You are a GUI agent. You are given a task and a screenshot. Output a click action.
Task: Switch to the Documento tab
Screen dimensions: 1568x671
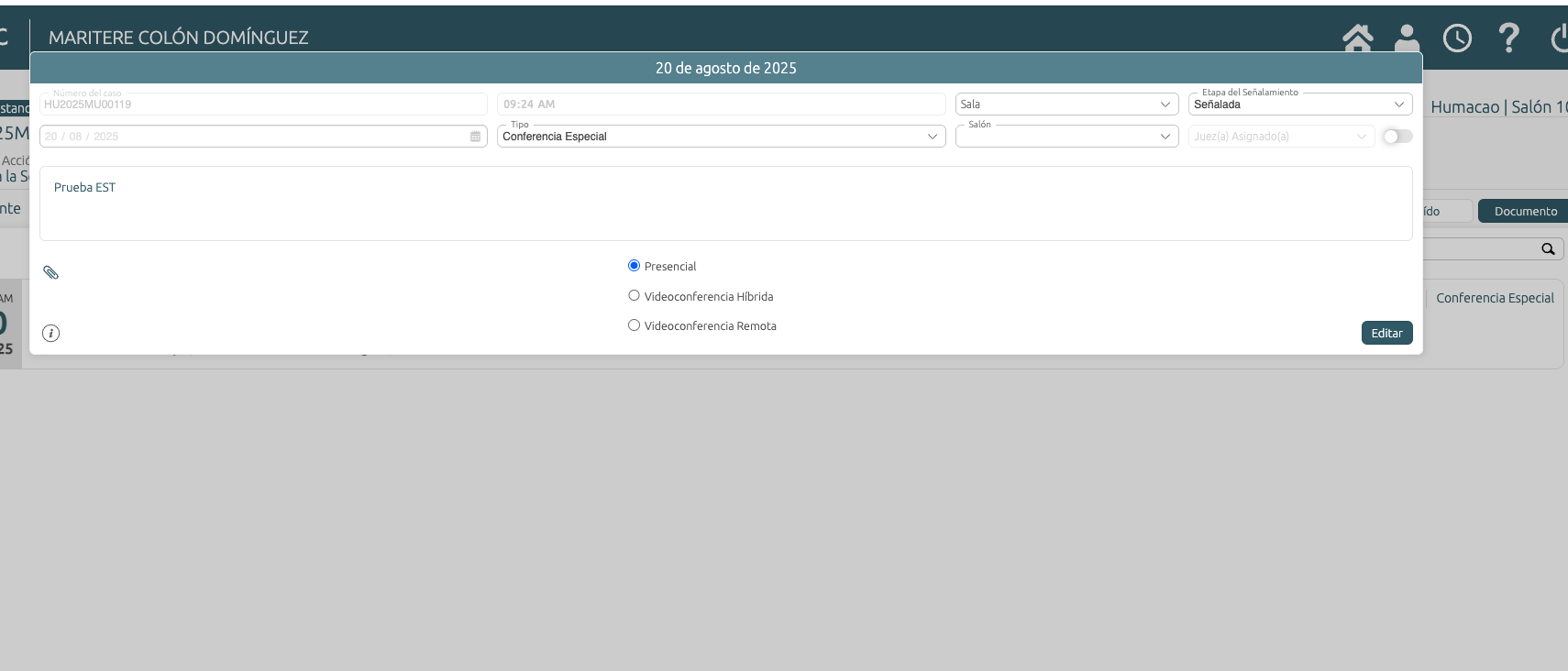[x=1525, y=211]
